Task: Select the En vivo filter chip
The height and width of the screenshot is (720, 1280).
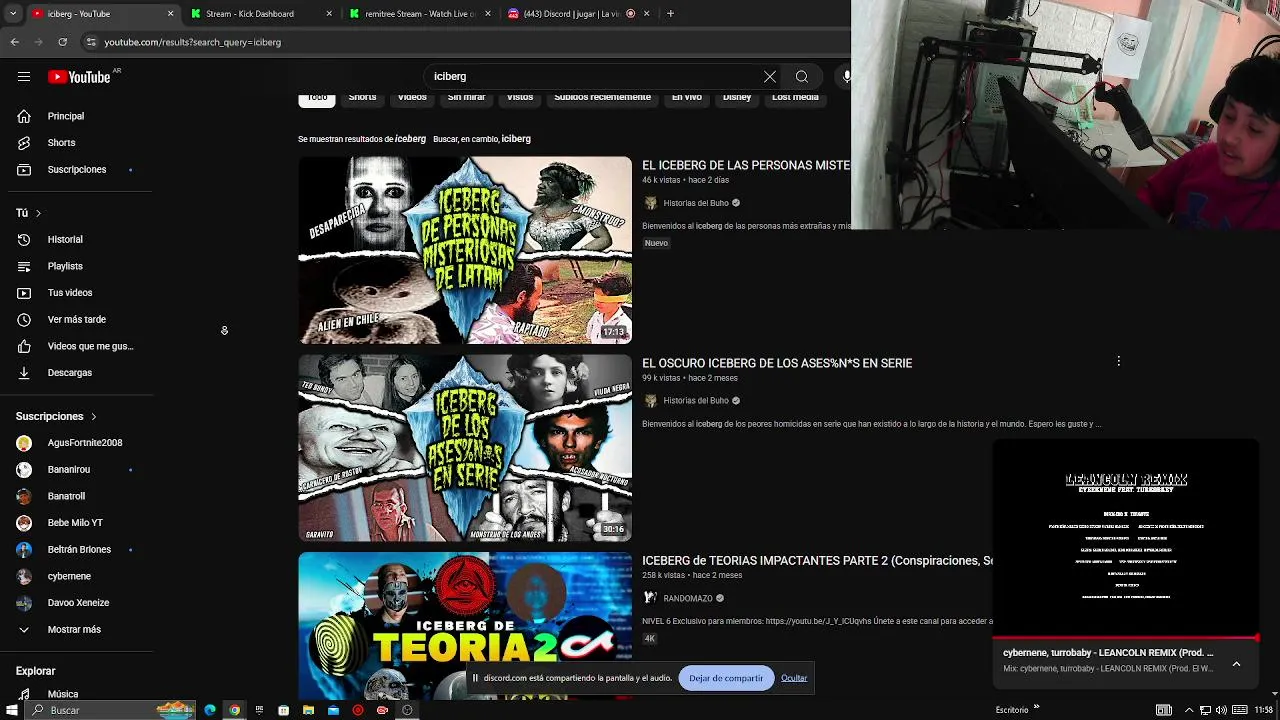Action: [687, 98]
